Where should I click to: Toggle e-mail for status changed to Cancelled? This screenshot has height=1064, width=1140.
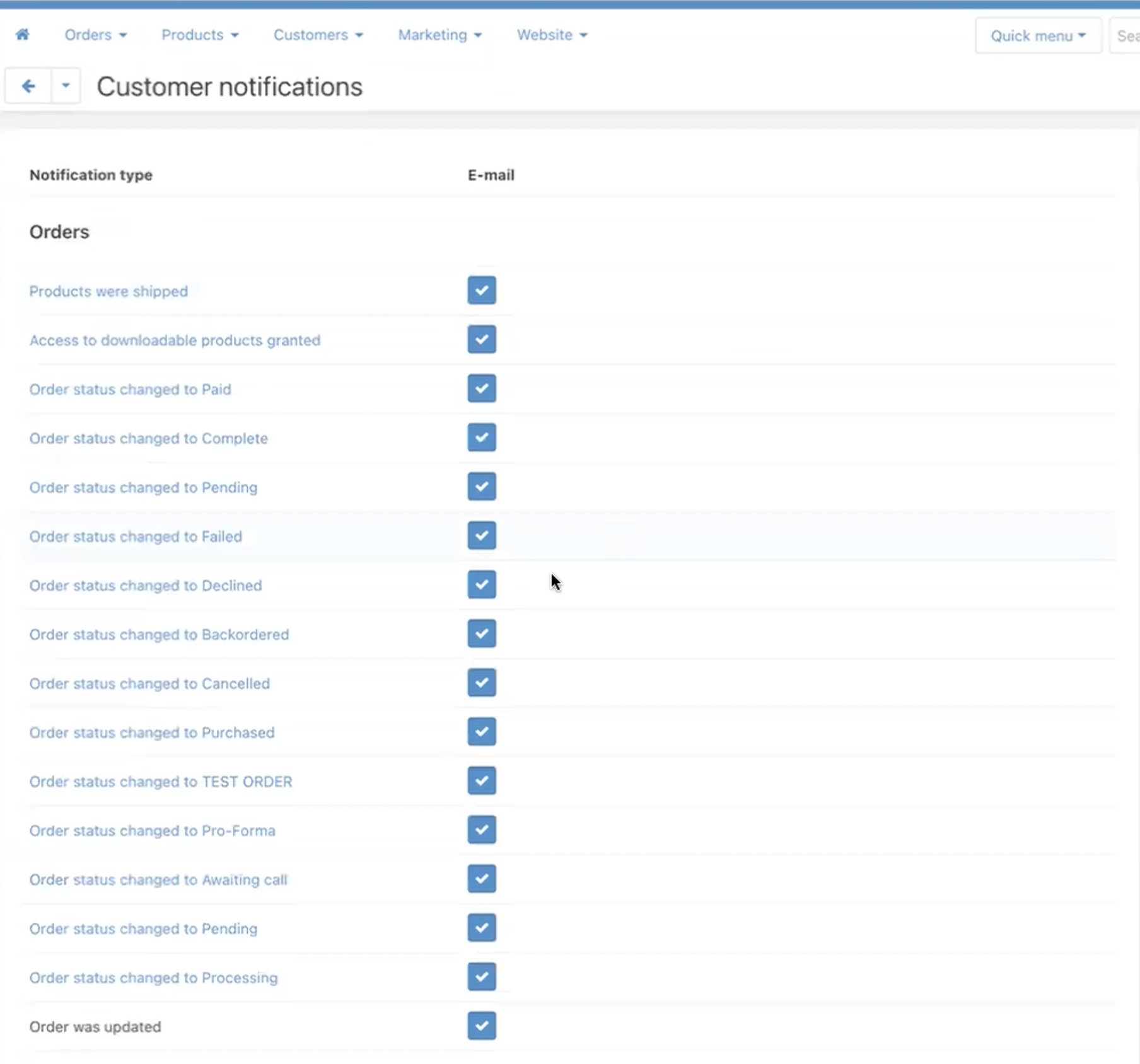pos(482,683)
